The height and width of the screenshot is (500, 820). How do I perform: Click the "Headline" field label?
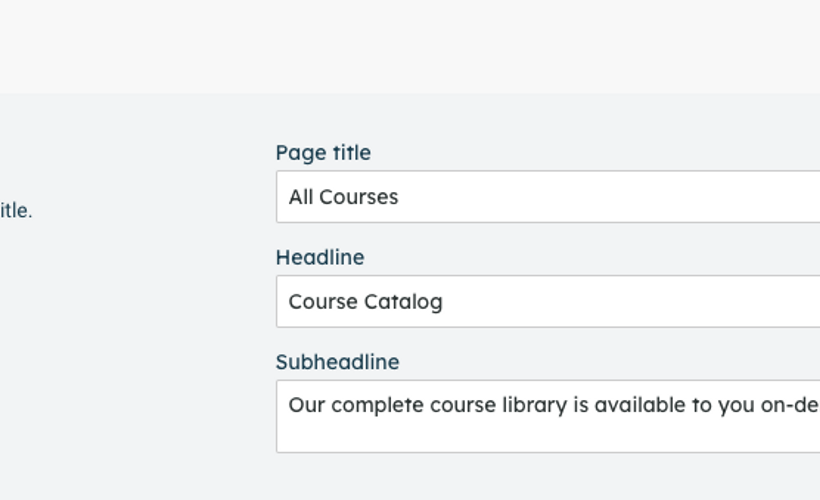click(x=320, y=258)
